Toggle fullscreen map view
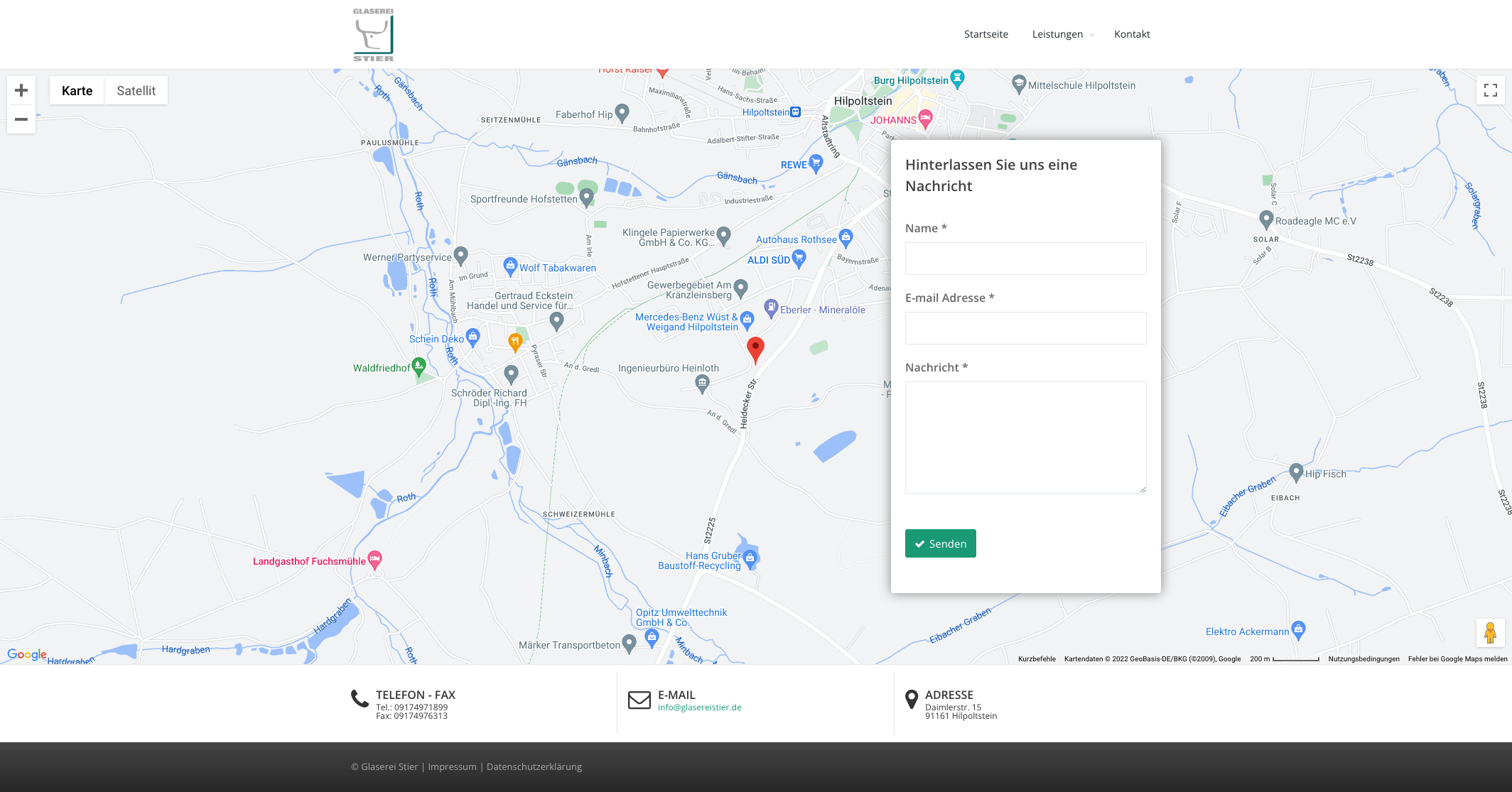 (1491, 90)
